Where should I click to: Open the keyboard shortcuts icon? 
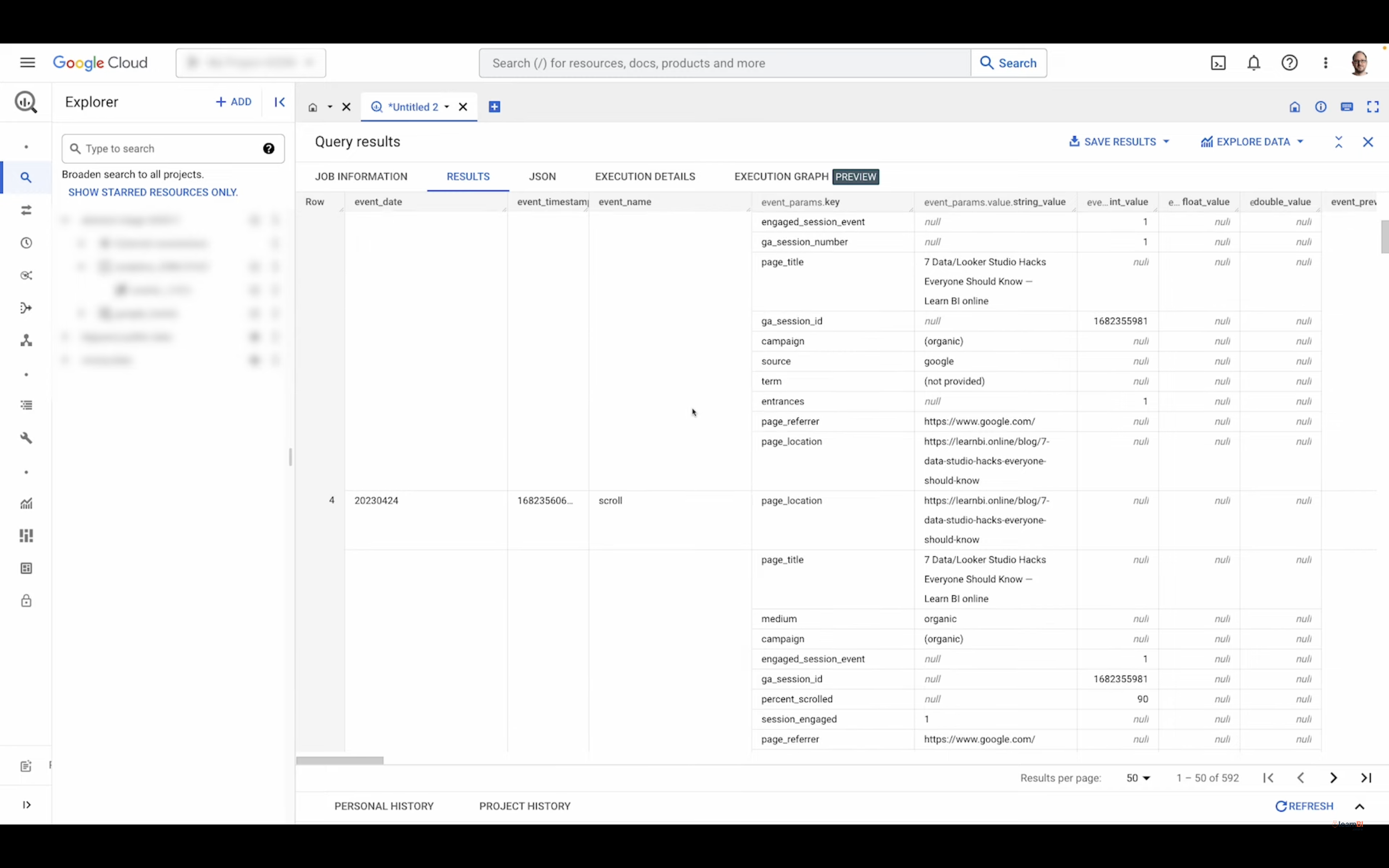pos(1347,107)
